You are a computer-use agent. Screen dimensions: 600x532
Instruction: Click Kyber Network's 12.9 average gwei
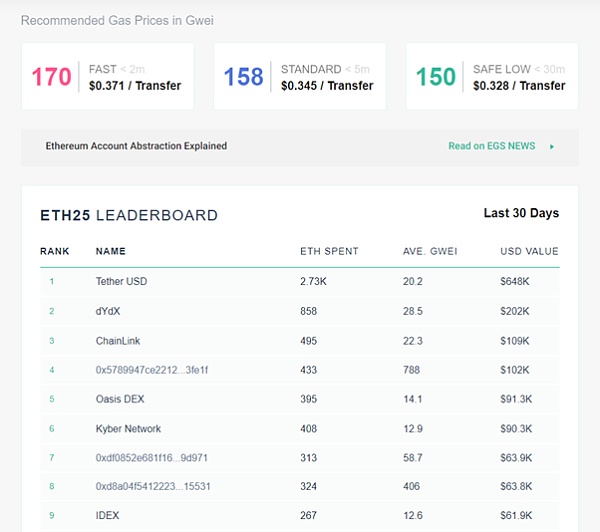pos(412,428)
